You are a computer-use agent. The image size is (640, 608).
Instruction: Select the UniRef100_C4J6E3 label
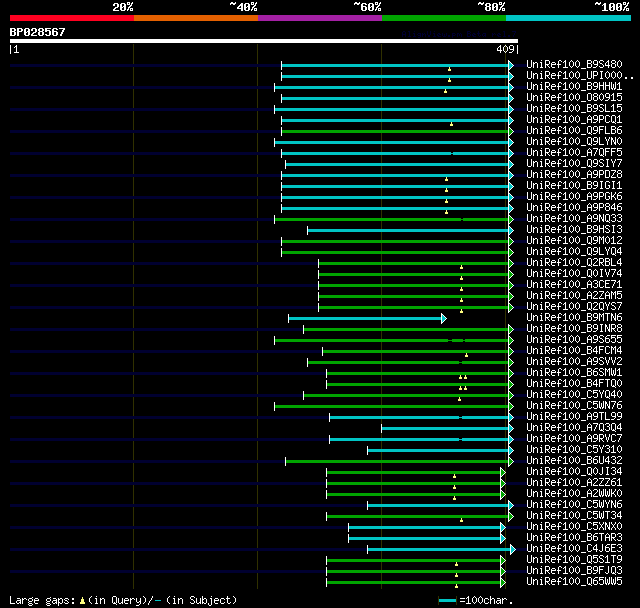pos(574,549)
